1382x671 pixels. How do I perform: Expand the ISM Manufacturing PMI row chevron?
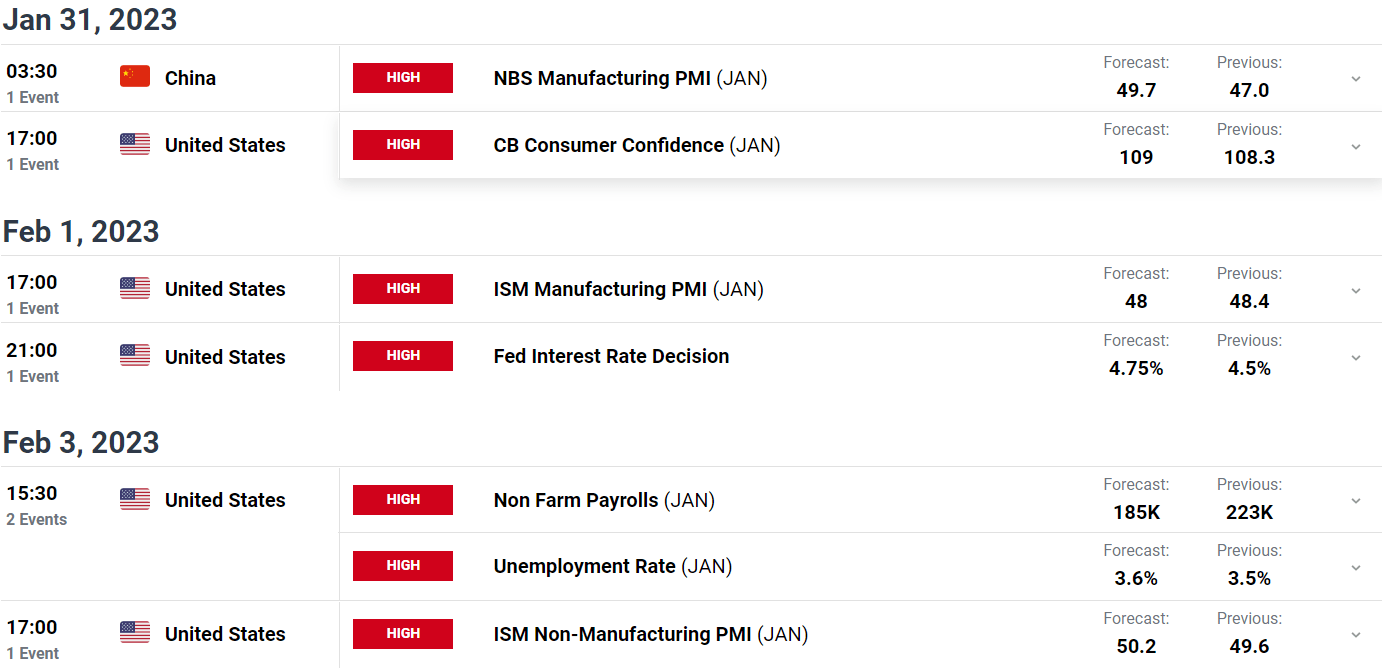click(1356, 290)
